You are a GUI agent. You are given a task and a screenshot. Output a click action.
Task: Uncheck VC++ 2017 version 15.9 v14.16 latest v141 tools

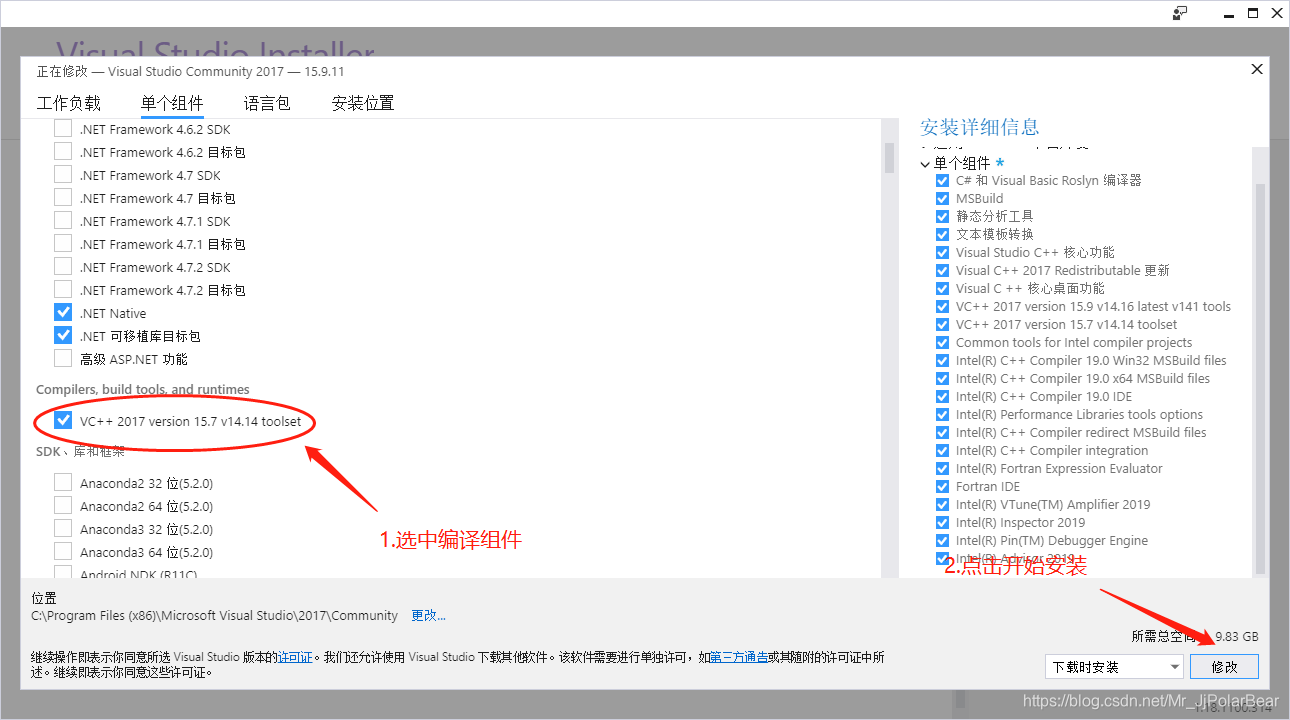[x=942, y=307]
